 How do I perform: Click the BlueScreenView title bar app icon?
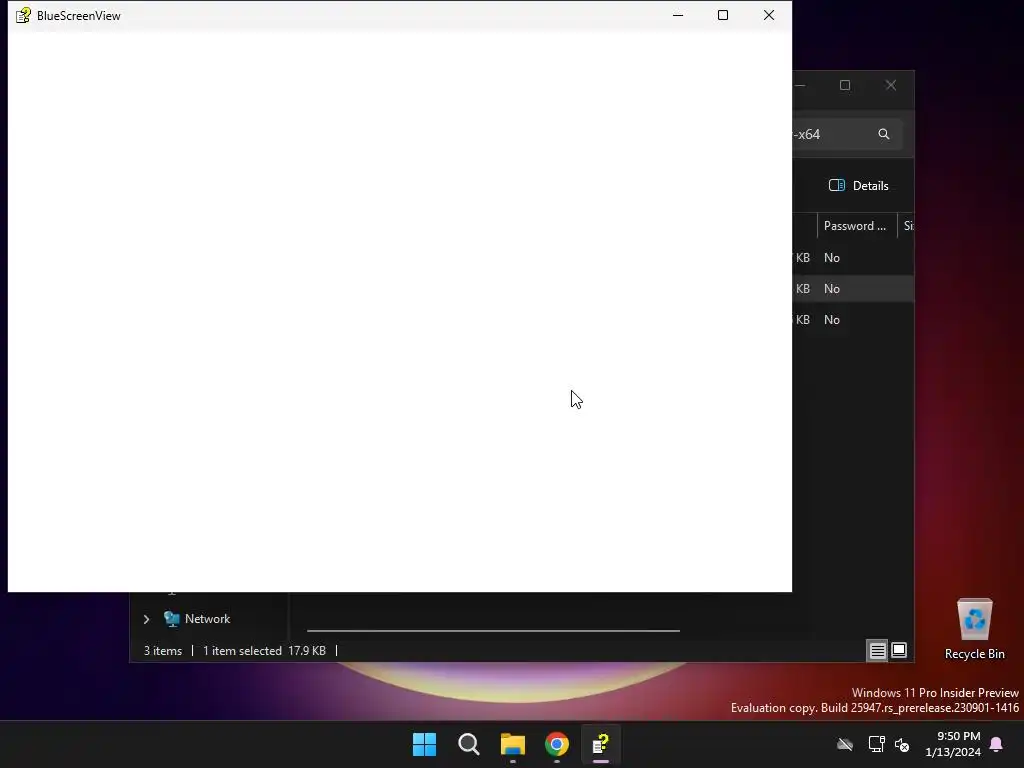coord(23,15)
